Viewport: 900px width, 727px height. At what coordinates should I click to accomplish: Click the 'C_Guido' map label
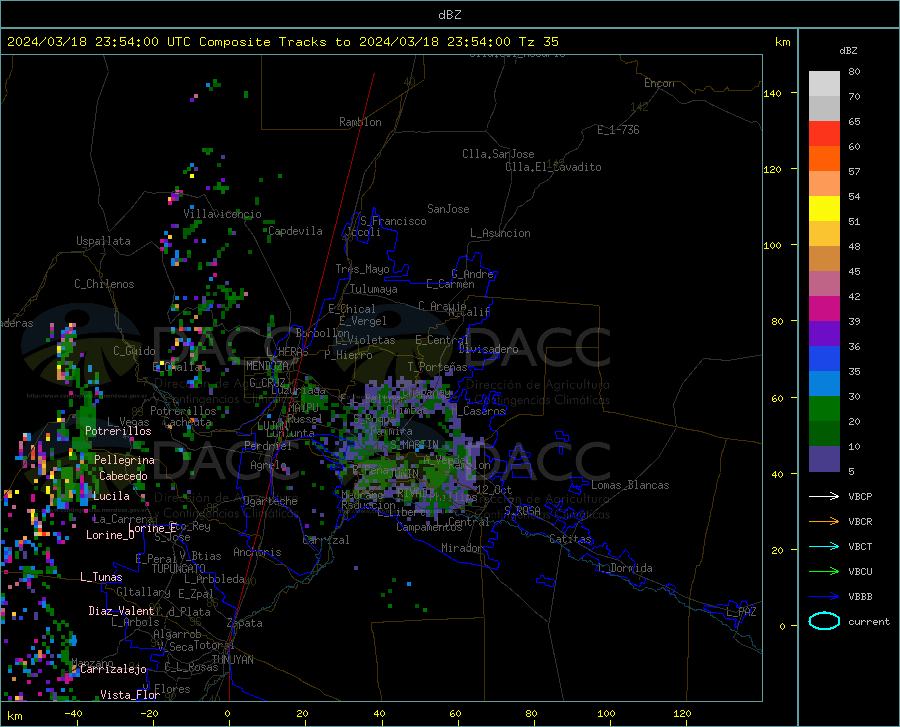click(134, 351)
